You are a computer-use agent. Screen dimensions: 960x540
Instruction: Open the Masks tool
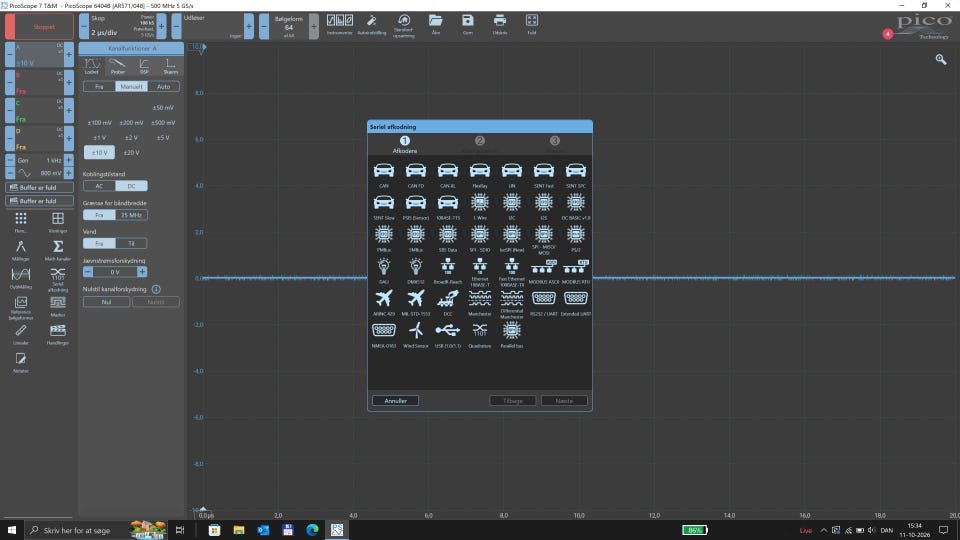[58, 306]
